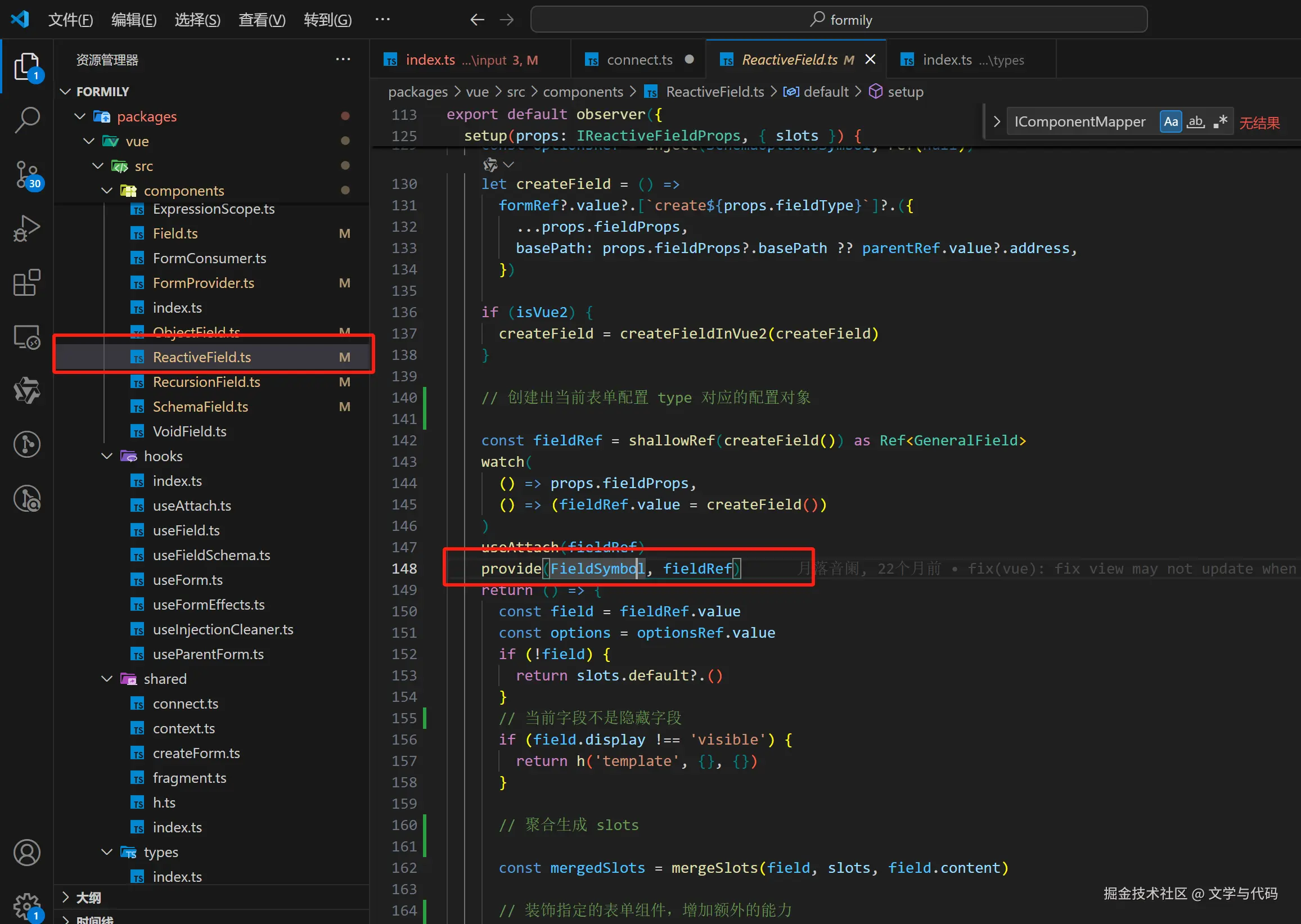Screen dimensions: 1301x924
Task: Click the go back arrow
Action: click(x=477, y=20)
